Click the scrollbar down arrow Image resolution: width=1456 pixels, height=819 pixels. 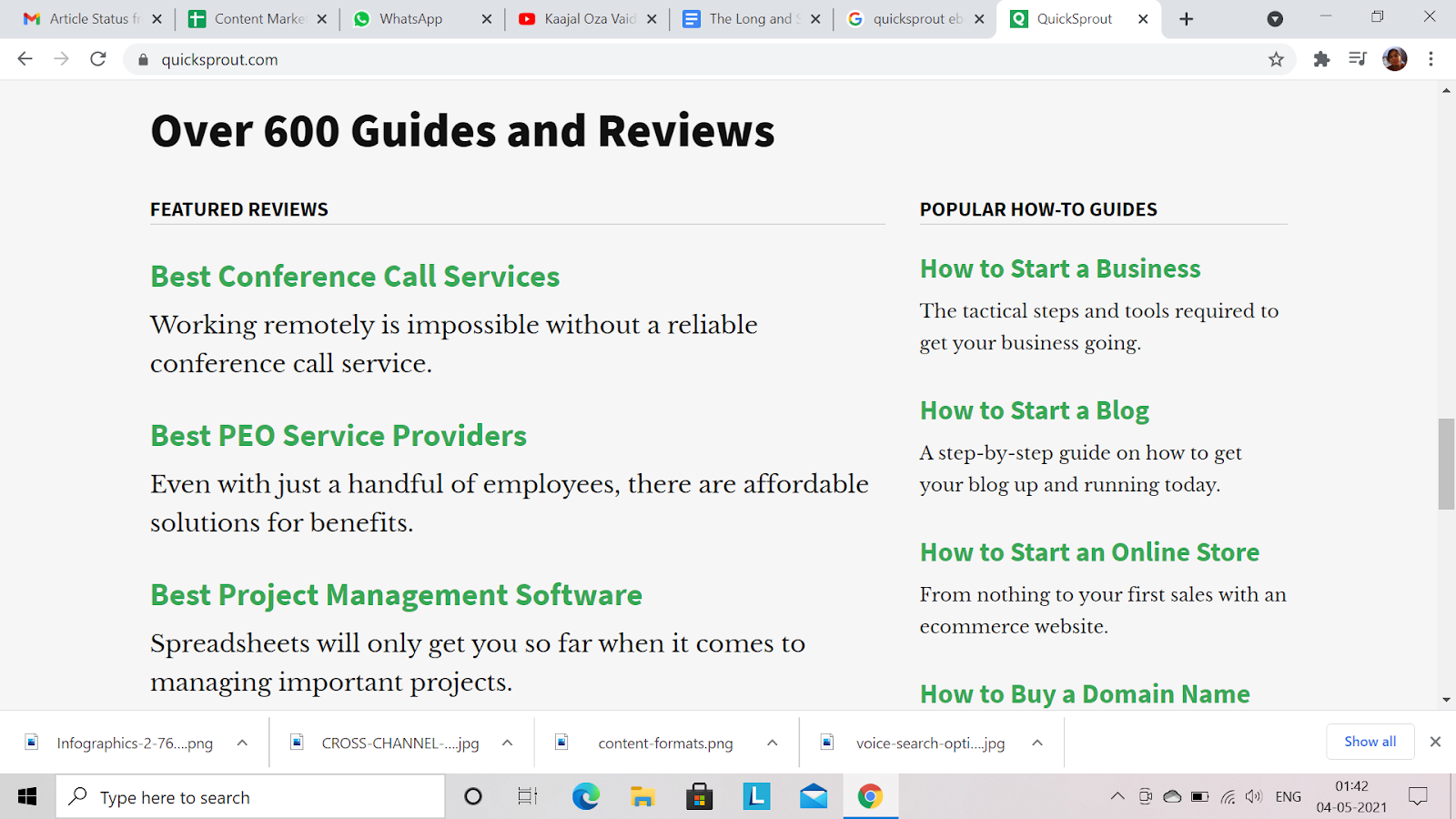[1446, 700]
